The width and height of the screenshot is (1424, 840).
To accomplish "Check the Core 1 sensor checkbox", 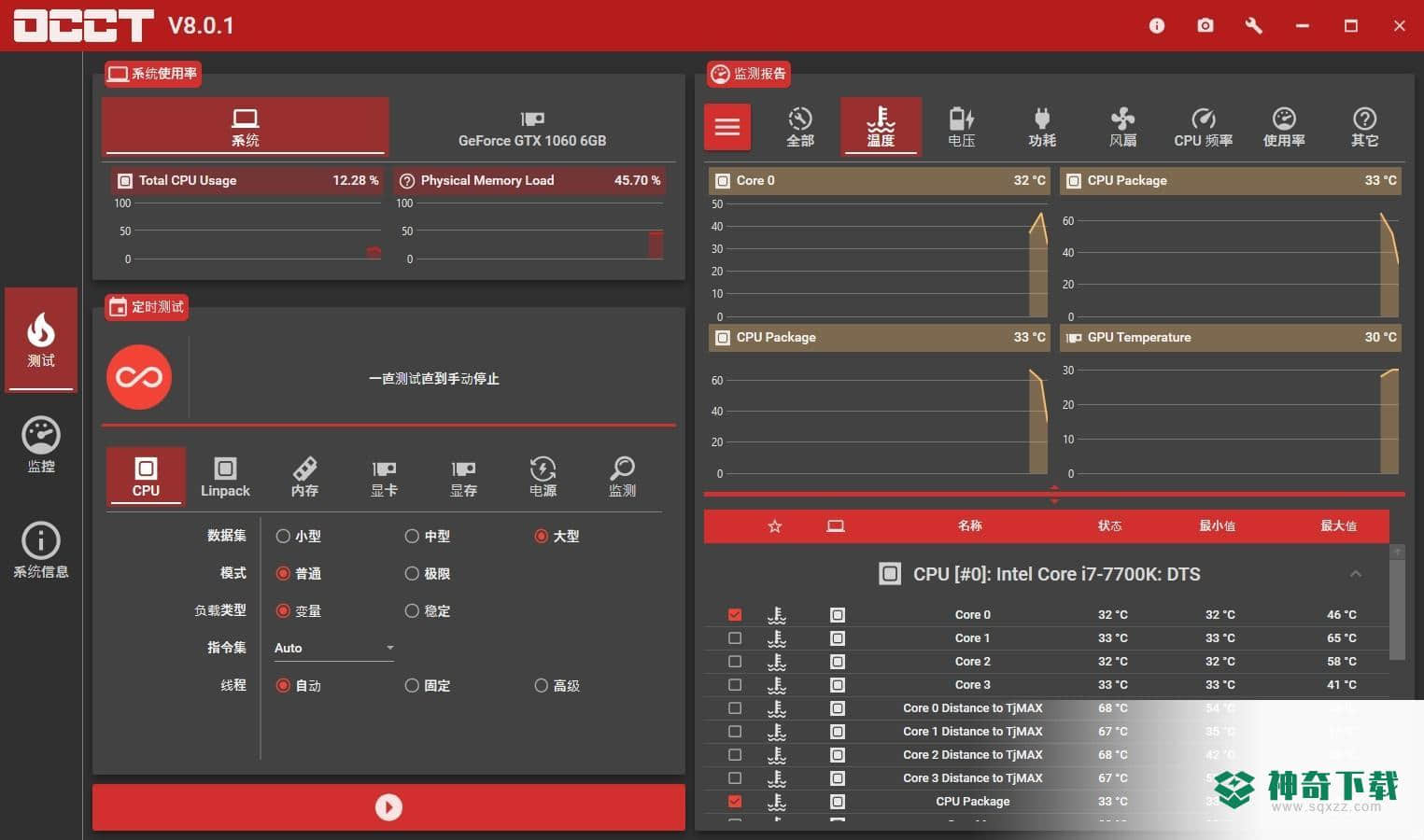I will click(735, 637).
